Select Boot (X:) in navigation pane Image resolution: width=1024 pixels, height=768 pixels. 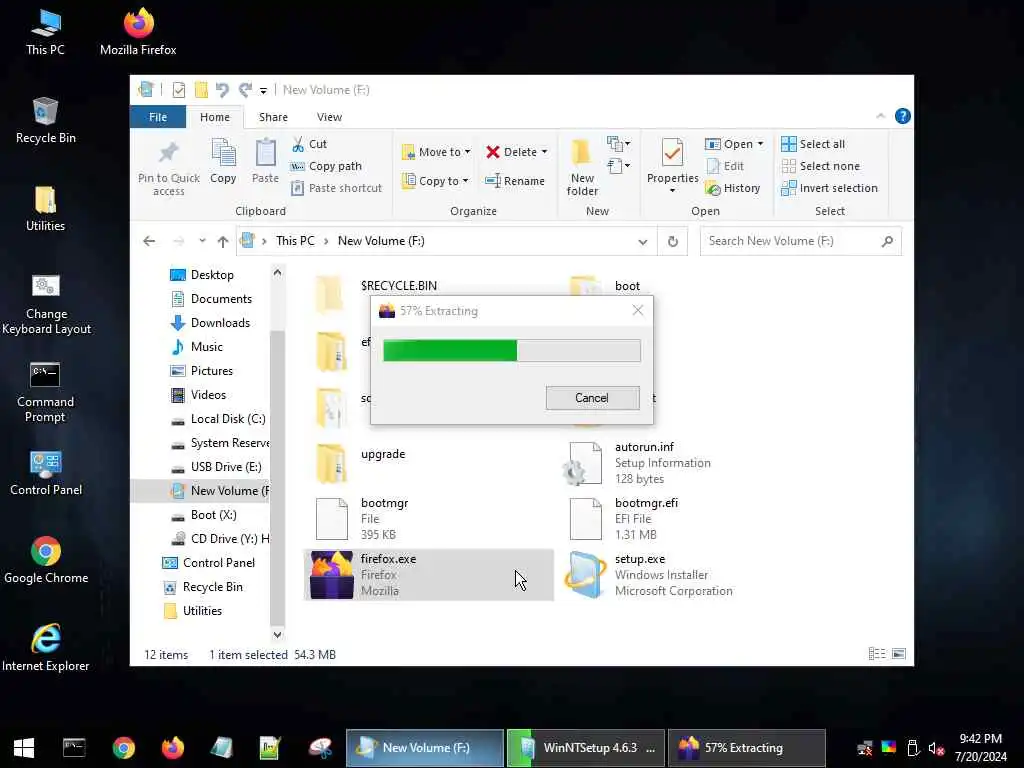click(204, 515)
